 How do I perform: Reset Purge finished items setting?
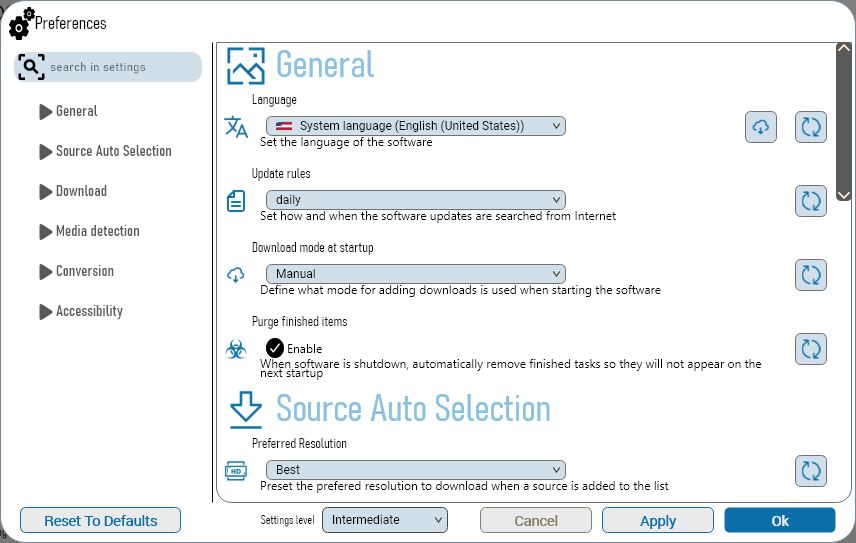pyautogui.click(x=811, y=349)
